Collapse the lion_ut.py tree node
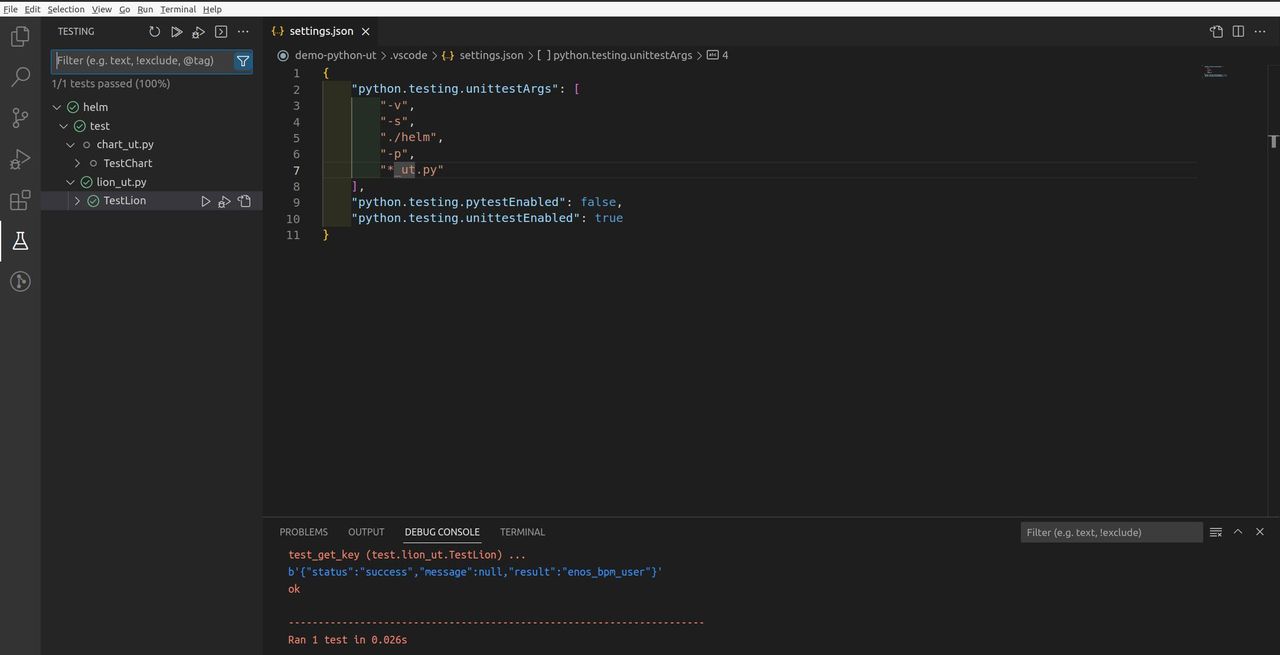 pos(70,182)
